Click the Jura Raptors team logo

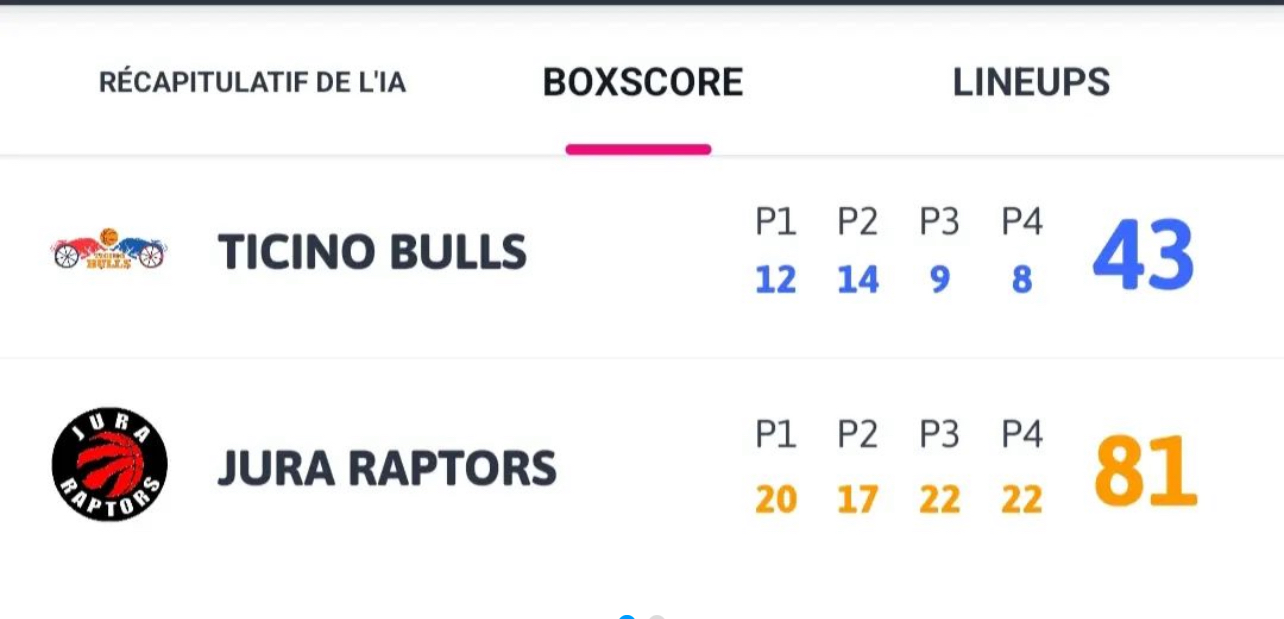tap(109, 464)
